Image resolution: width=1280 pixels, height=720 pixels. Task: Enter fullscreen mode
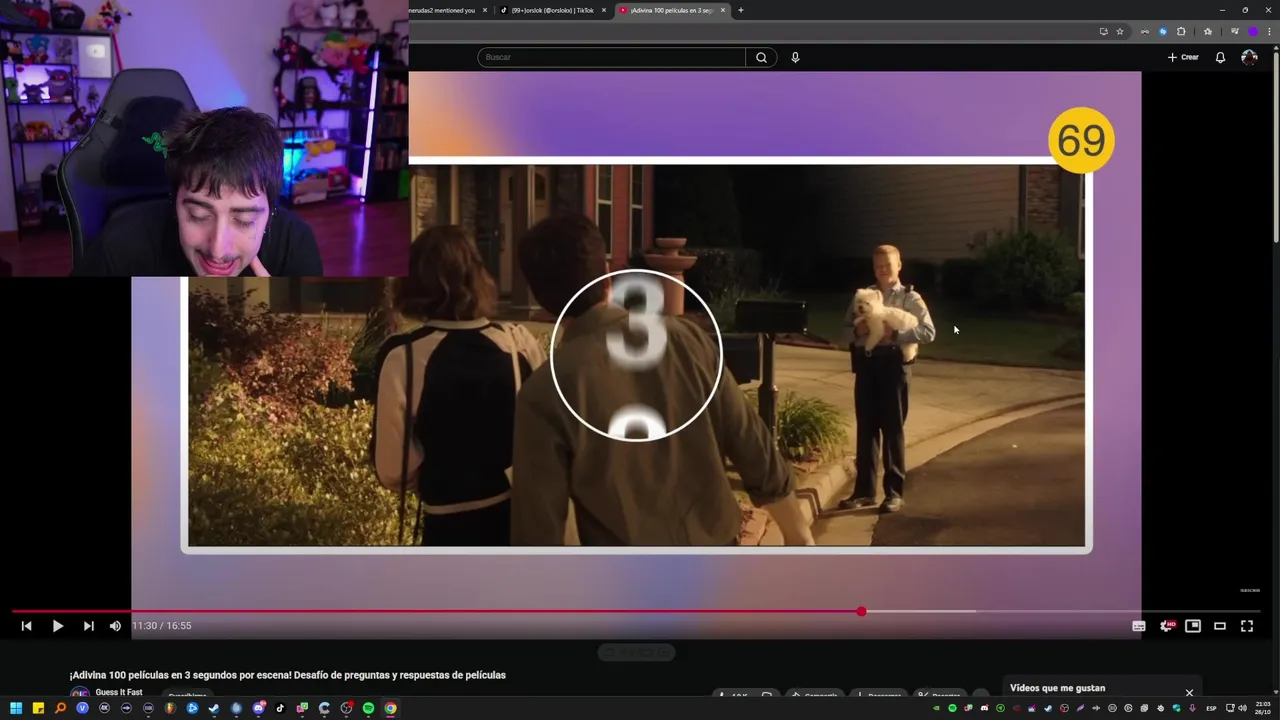1247,626
